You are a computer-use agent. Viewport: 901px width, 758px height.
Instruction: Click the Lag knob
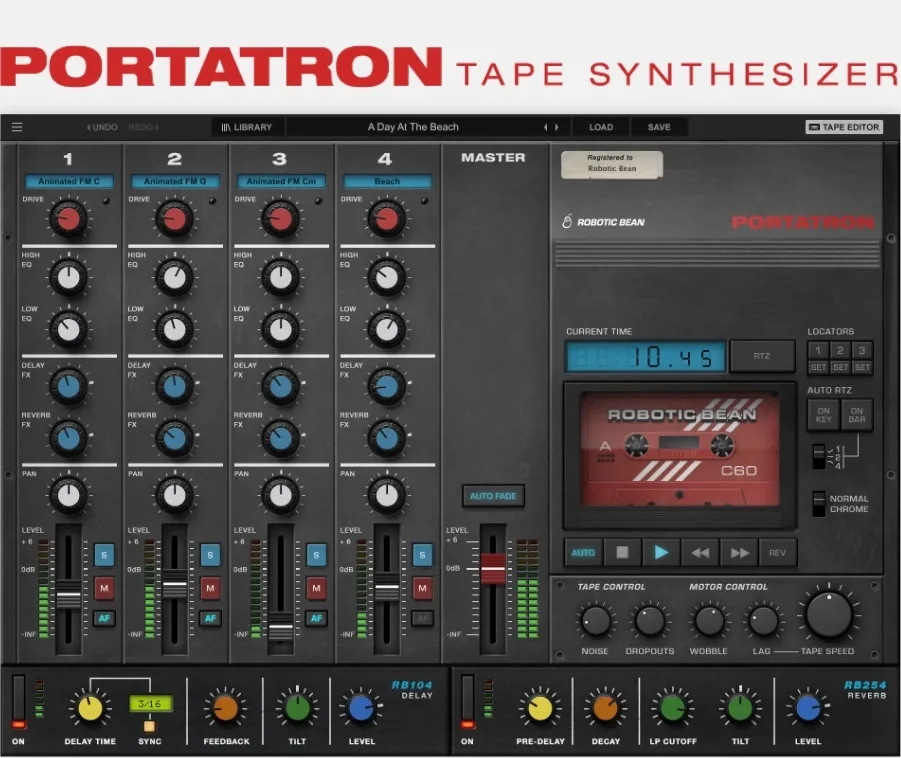click(763, 621)
